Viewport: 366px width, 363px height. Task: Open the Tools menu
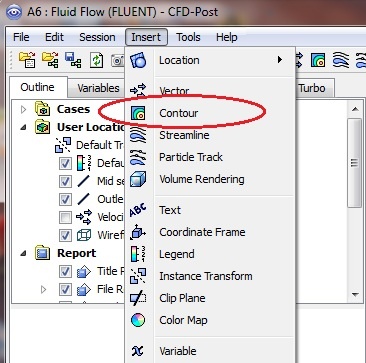[188, 37]
